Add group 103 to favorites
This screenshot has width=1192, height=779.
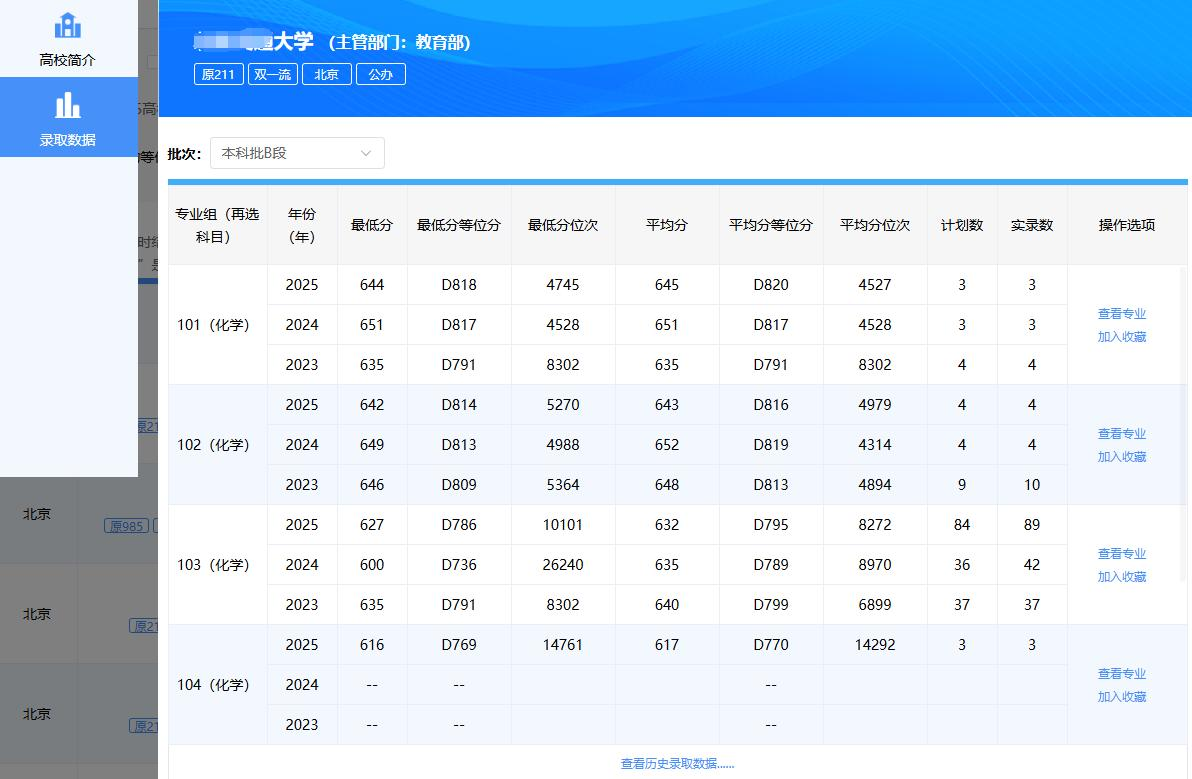1121,577
